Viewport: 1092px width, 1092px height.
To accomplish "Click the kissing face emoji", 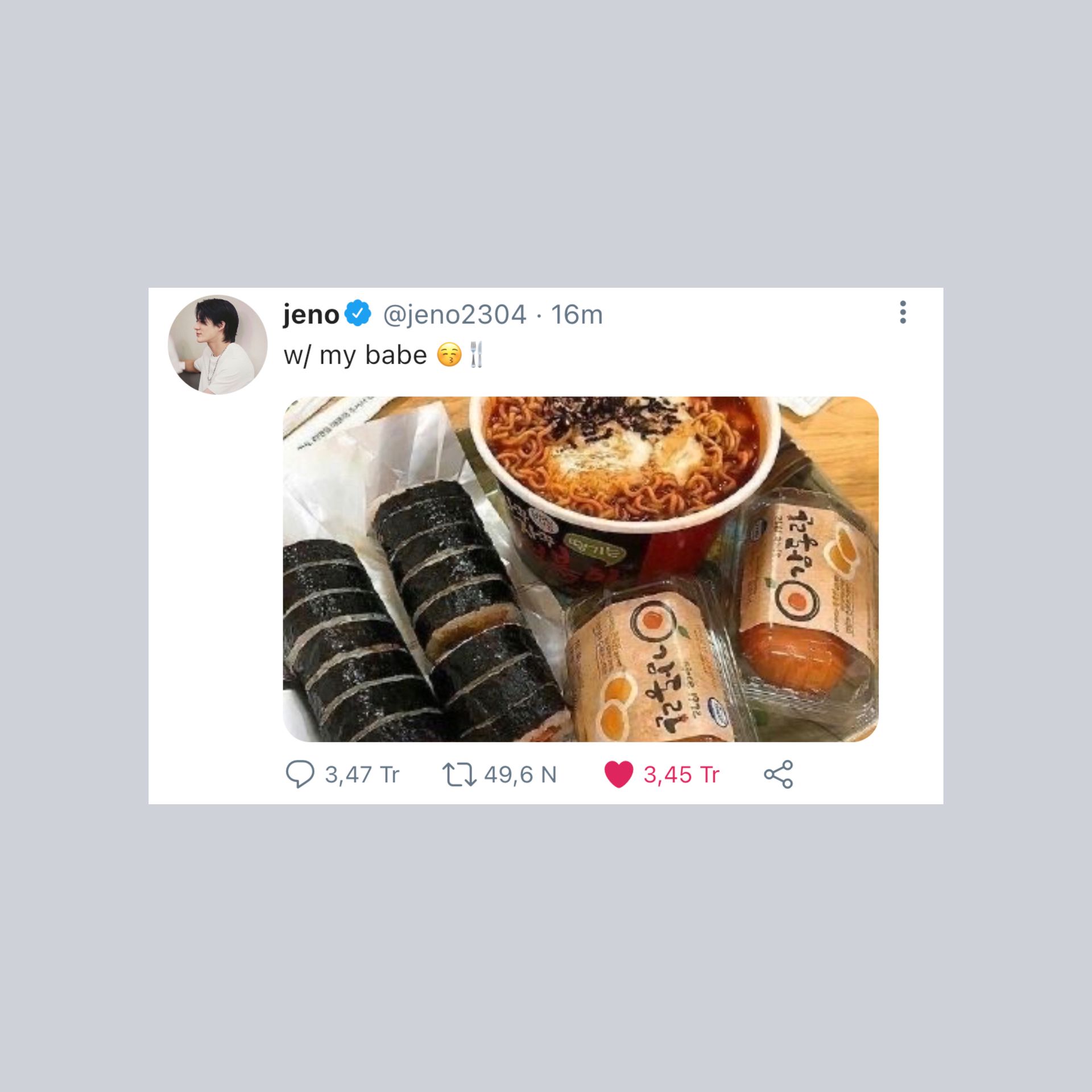I will click(x=449, y=355).
